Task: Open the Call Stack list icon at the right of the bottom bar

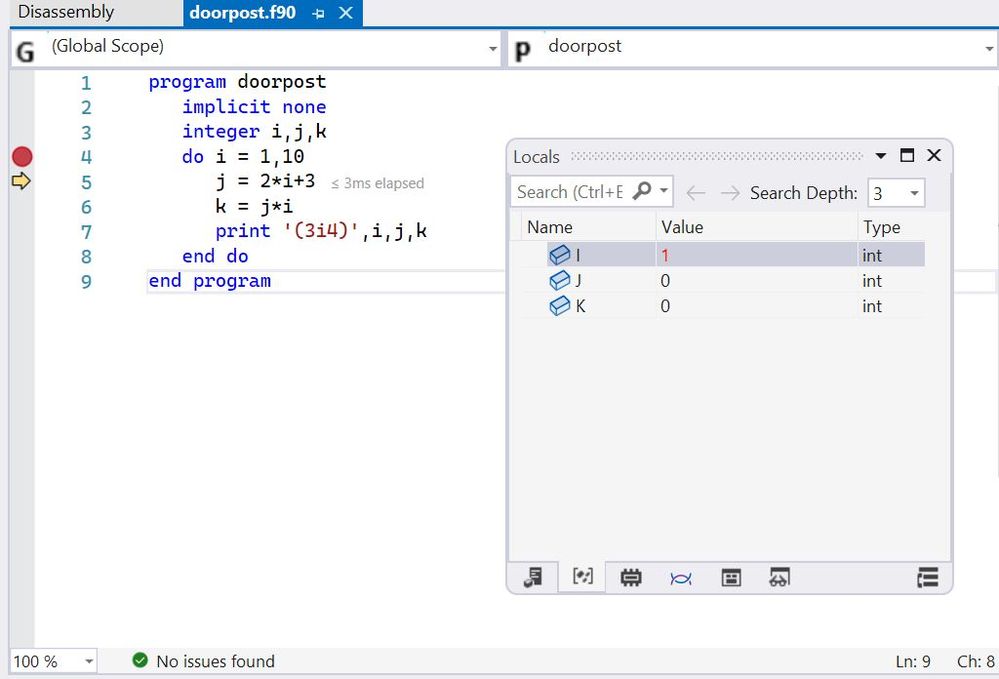Action: [928, 578]
